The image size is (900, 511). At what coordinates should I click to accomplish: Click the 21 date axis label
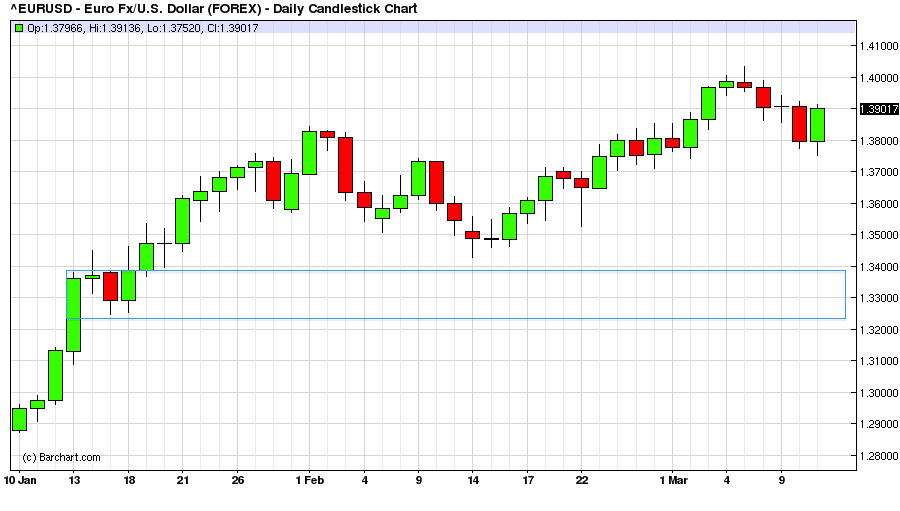pos(183,480)
